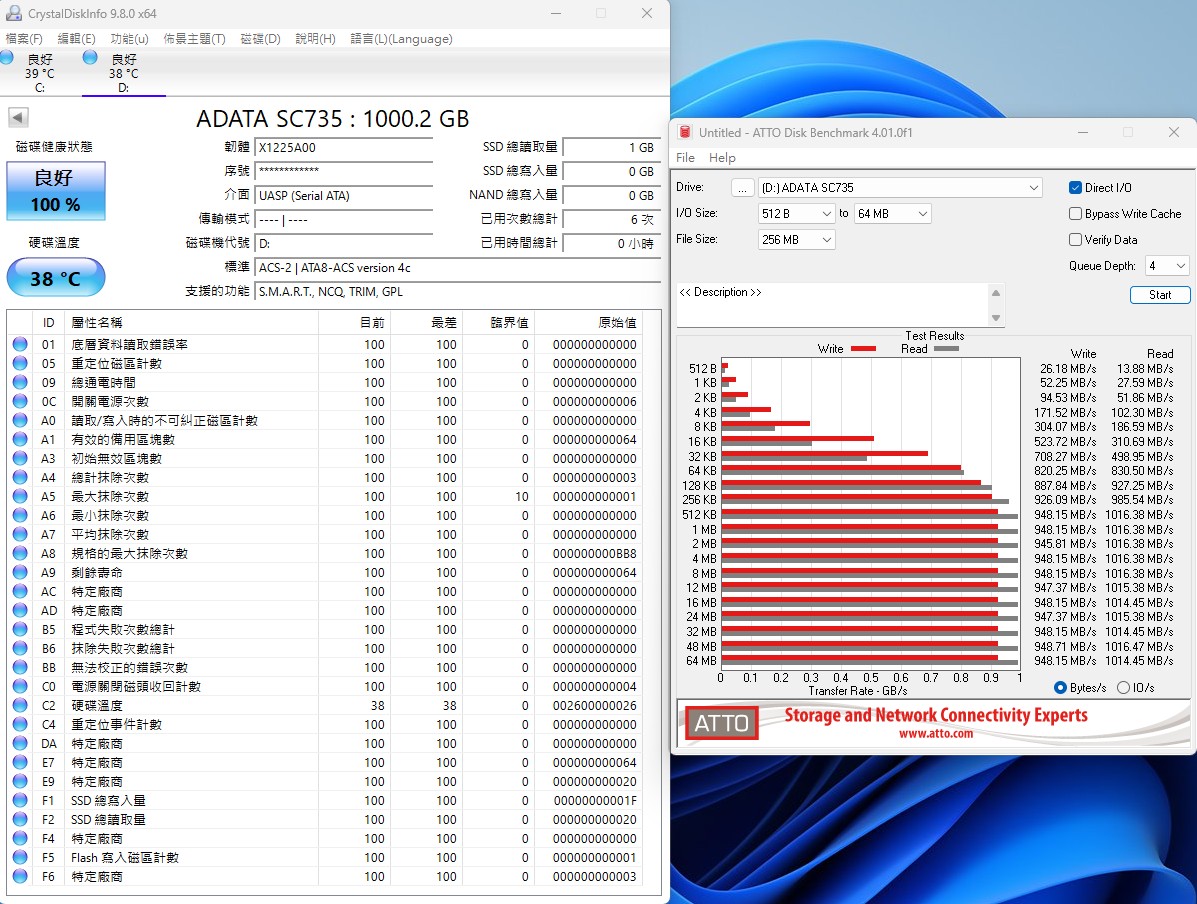Screen dimensions: 1197x904
Task: Click the 38 °C temperature button
Action: click(x=56, y=277)
